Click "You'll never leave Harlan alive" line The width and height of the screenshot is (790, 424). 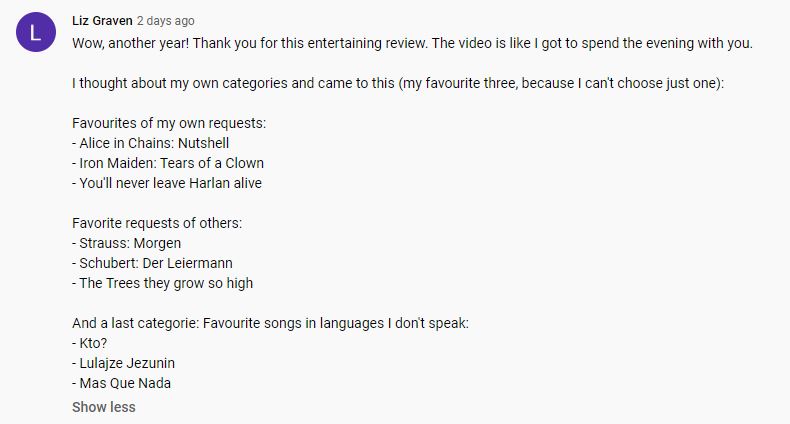[x=167, y=183]
